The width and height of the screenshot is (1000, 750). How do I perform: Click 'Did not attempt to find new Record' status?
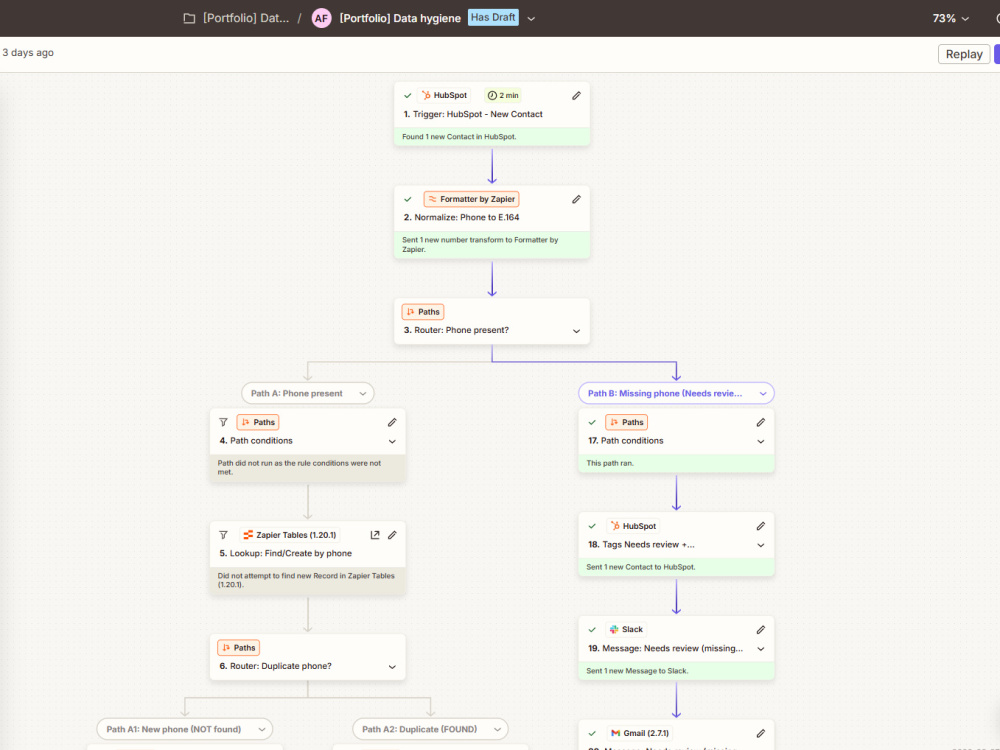point(306,580)
